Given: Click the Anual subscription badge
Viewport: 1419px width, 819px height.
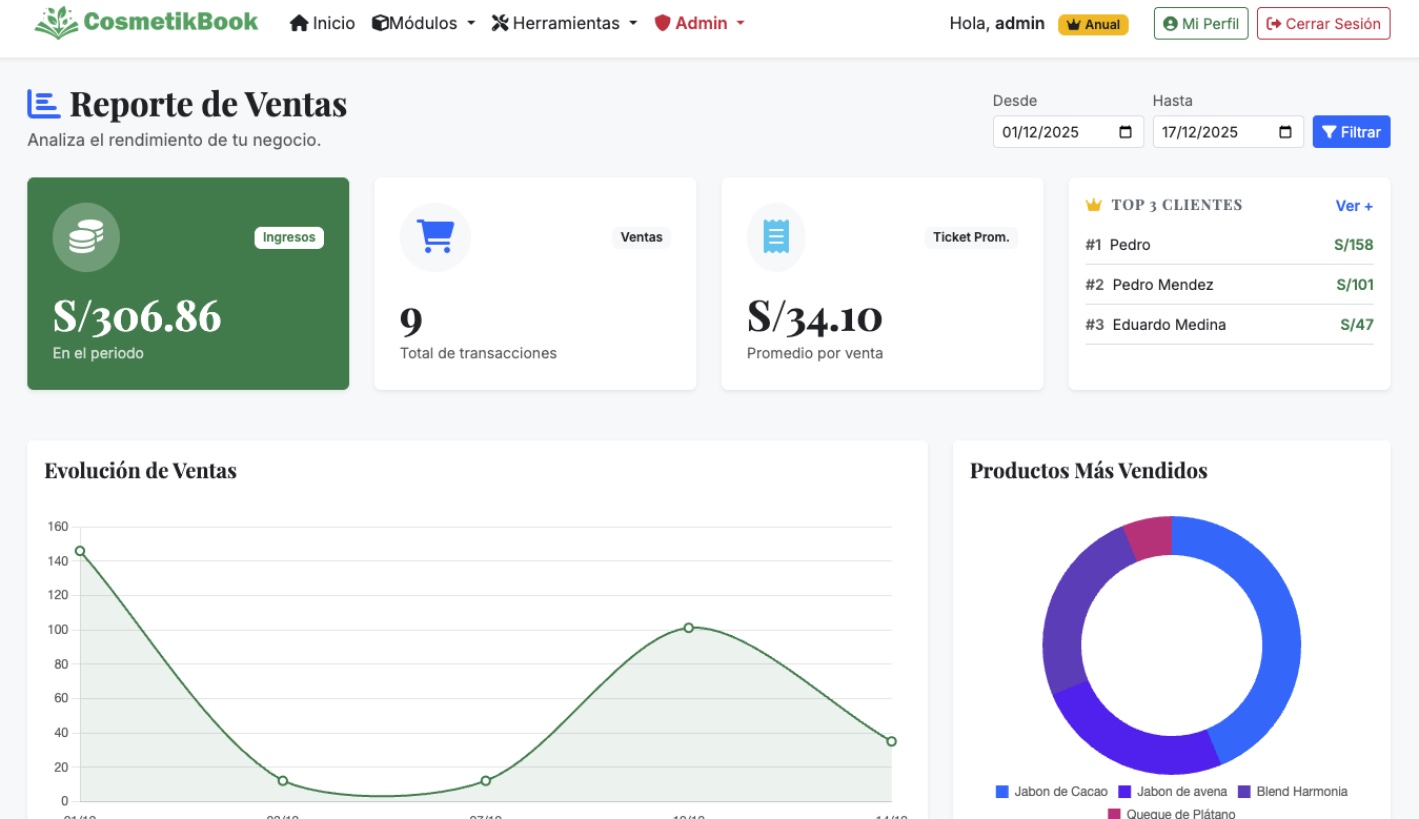Looking at the screenshot, I should coord(1093,25).
